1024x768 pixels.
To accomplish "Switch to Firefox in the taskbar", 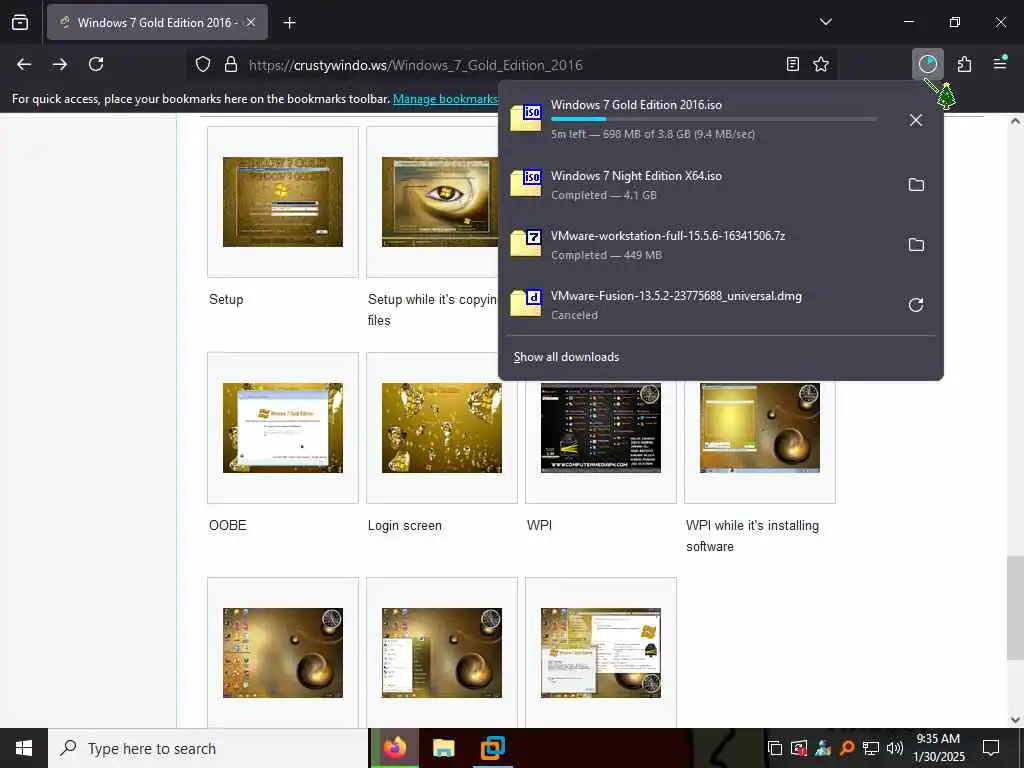I will [394, 748].
